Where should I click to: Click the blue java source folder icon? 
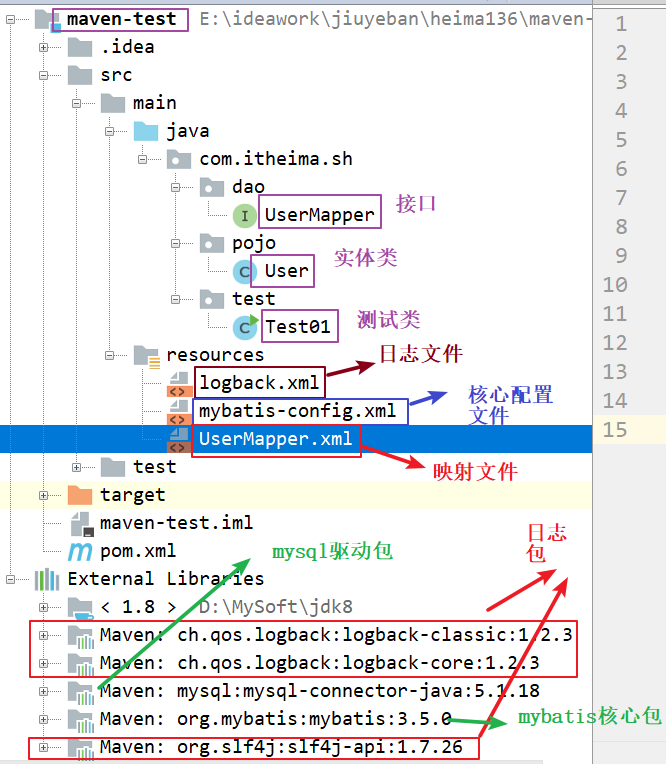(x=146, y=131)
